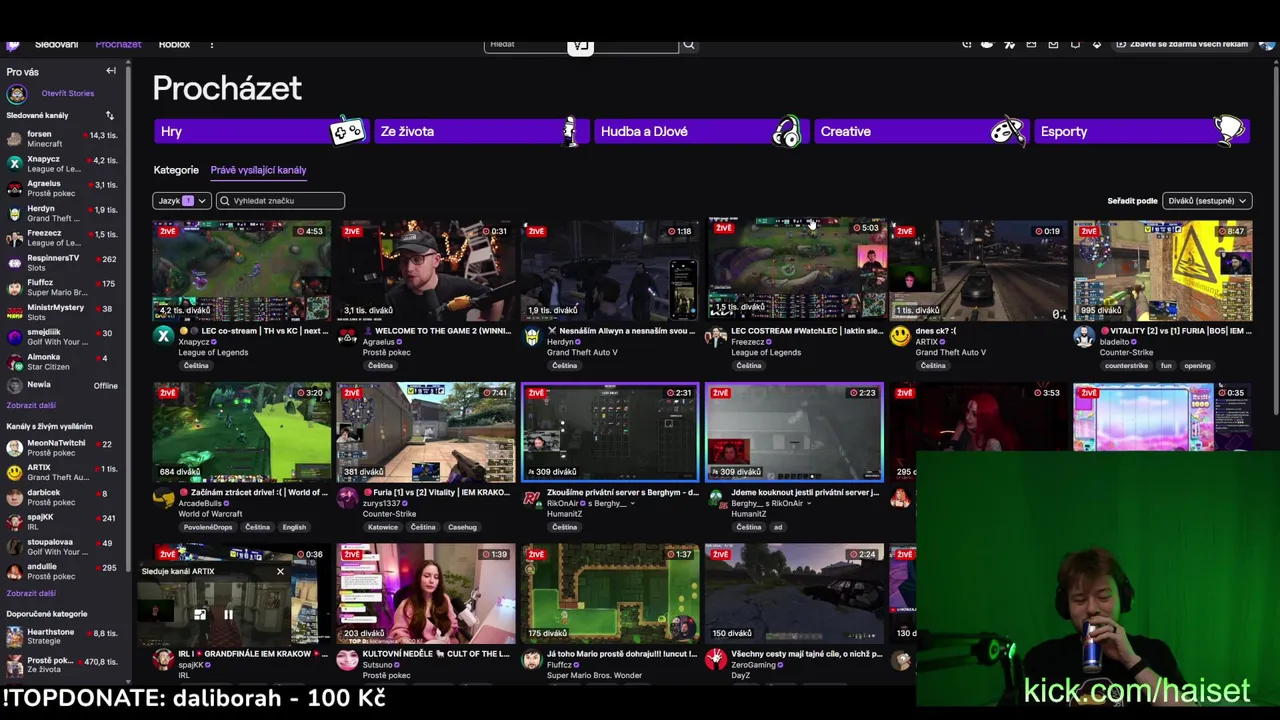This screenshot has height=720, width=1280.
Task: Click the Zbavte se zdarma všech reklam button
Action: pyautogui.click(x=1182, y=44)
